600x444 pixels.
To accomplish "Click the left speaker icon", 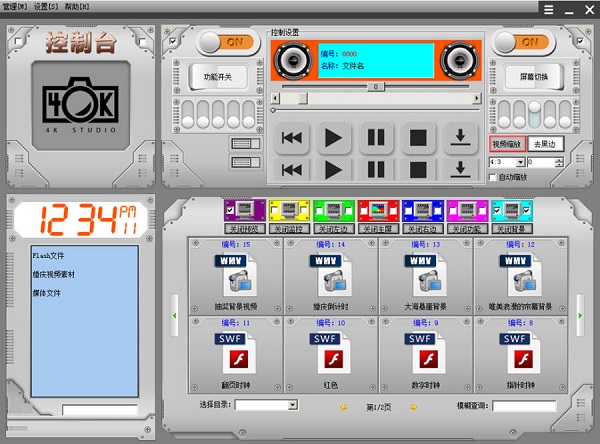I will coord(293,60).
